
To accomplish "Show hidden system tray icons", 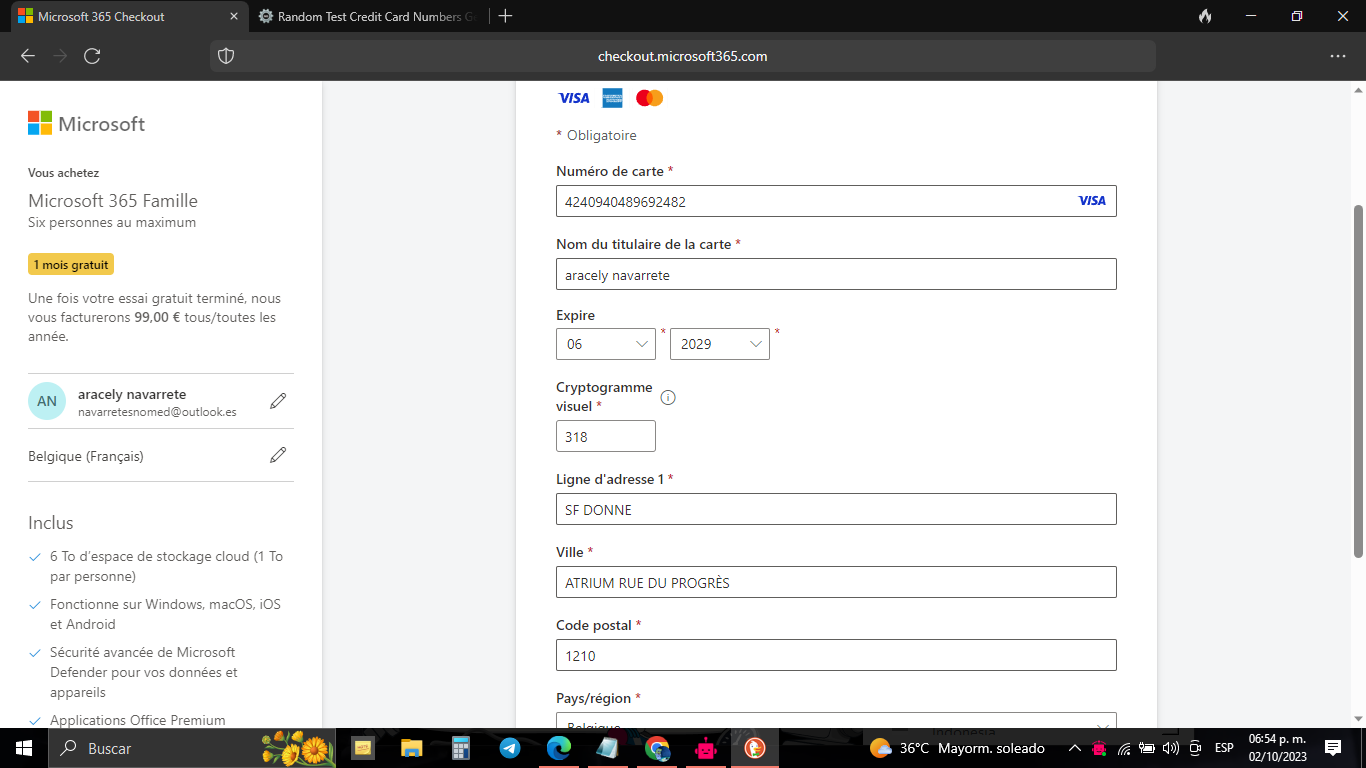I will [x=1075, y=748].
